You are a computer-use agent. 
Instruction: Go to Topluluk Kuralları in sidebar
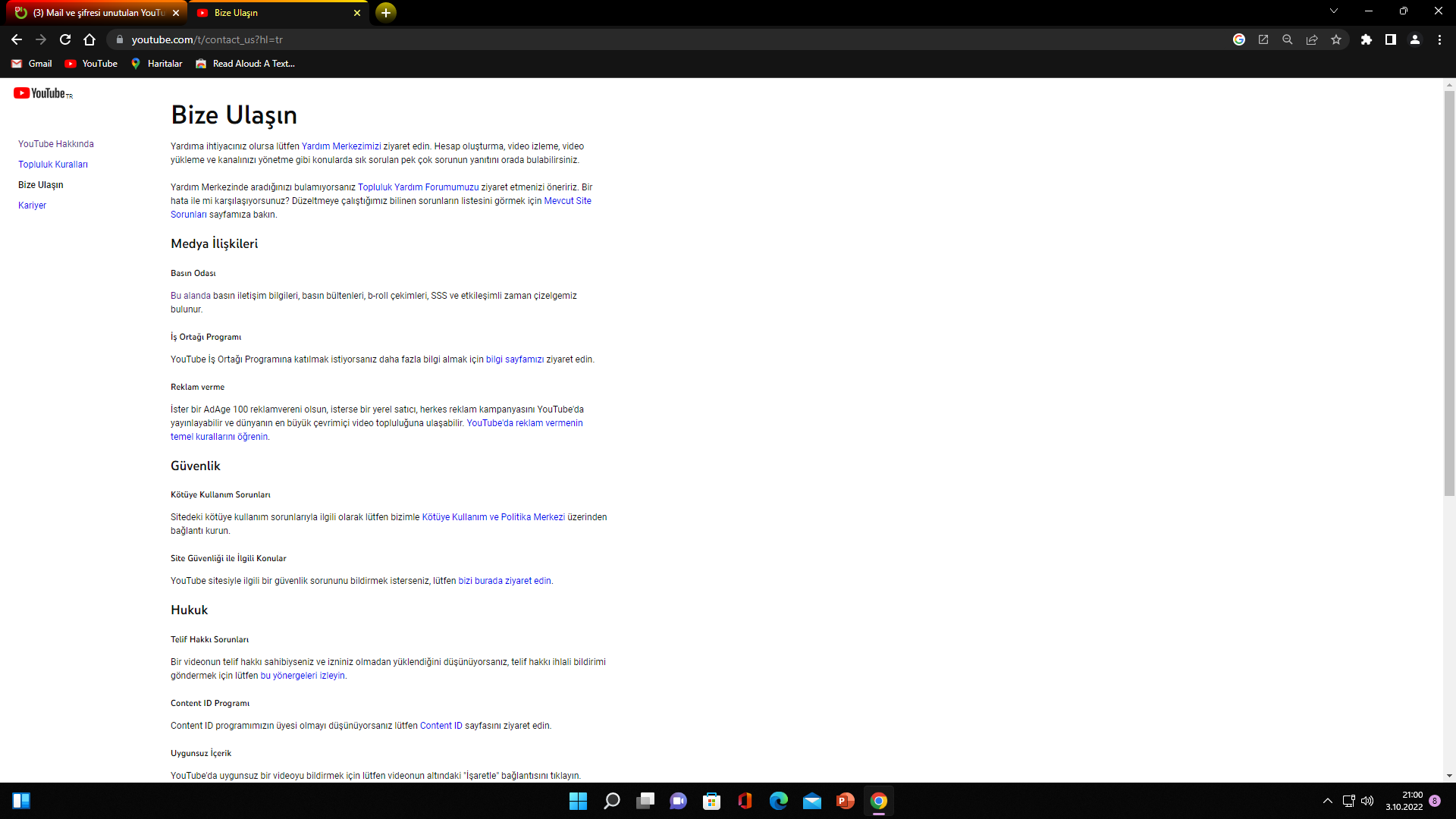pyautogui.click(x=53, y=165)
